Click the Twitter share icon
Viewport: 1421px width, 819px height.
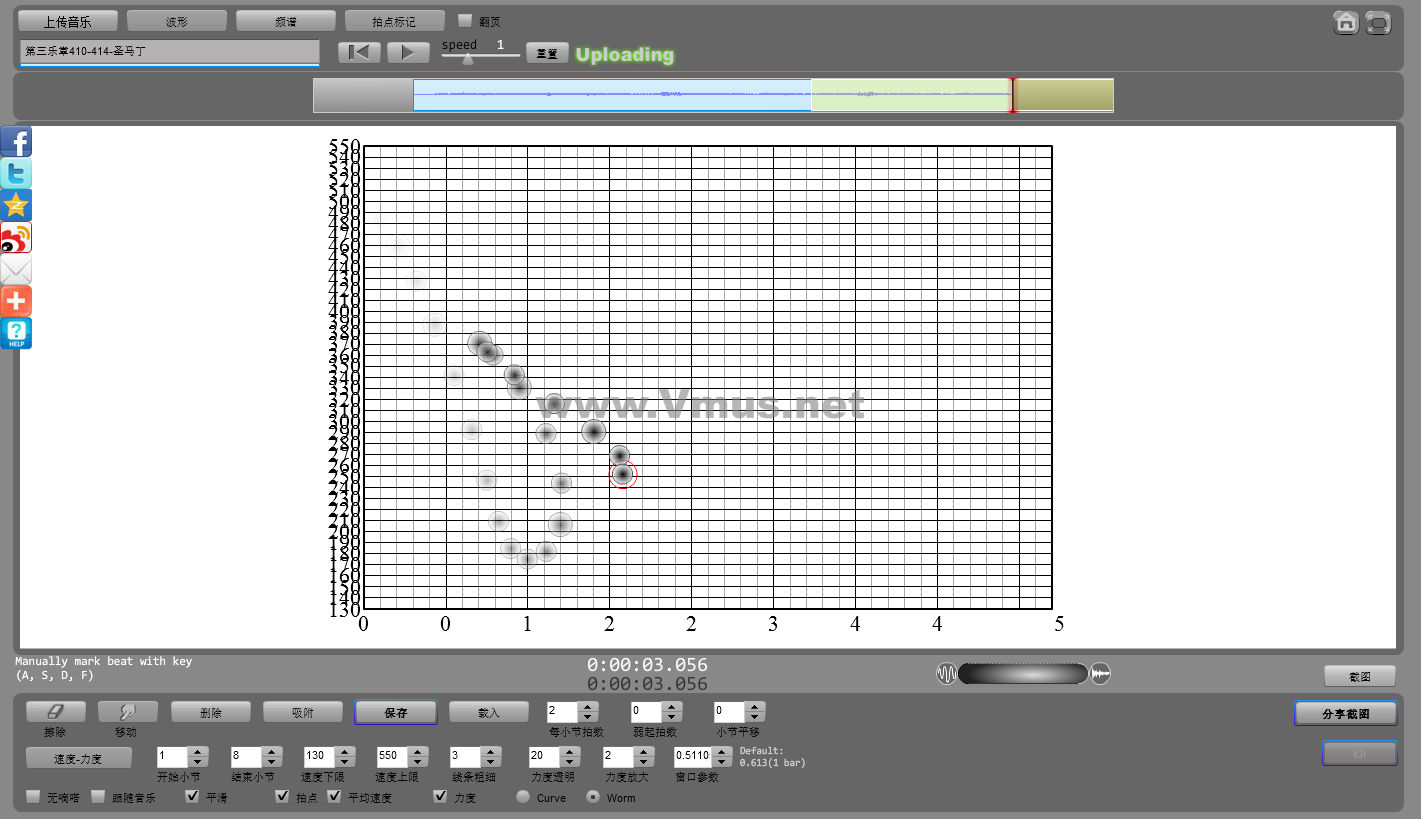(16, 174)
